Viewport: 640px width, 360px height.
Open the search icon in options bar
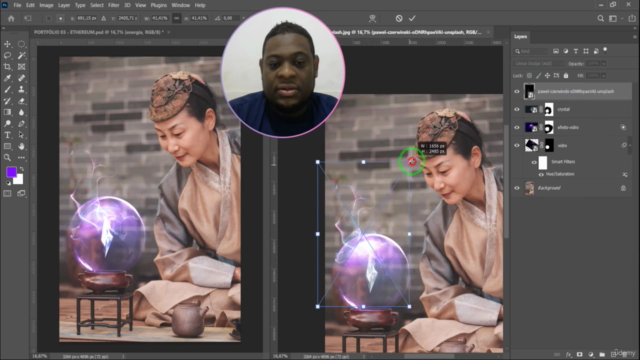[x=600, y=18]
